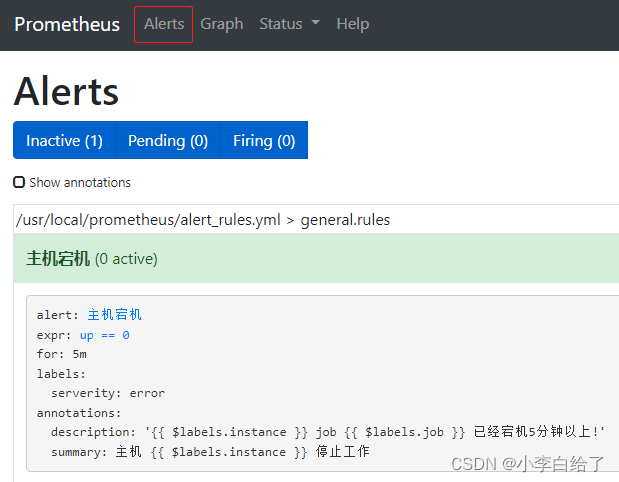This screenshot has width=619, height=482.
Task: Select the summary annotation line
Action: 210,452
